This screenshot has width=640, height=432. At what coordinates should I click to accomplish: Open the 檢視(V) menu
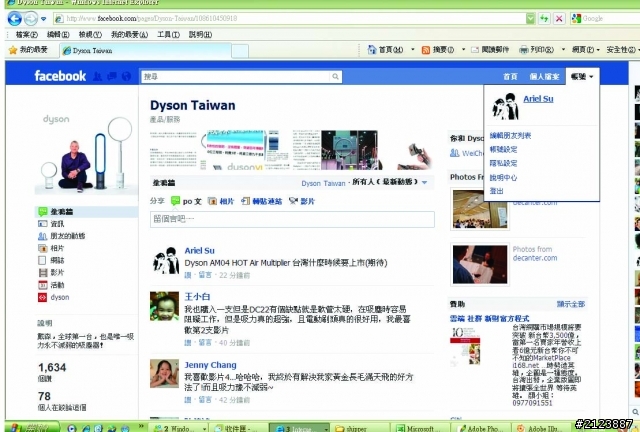[90, 35]
